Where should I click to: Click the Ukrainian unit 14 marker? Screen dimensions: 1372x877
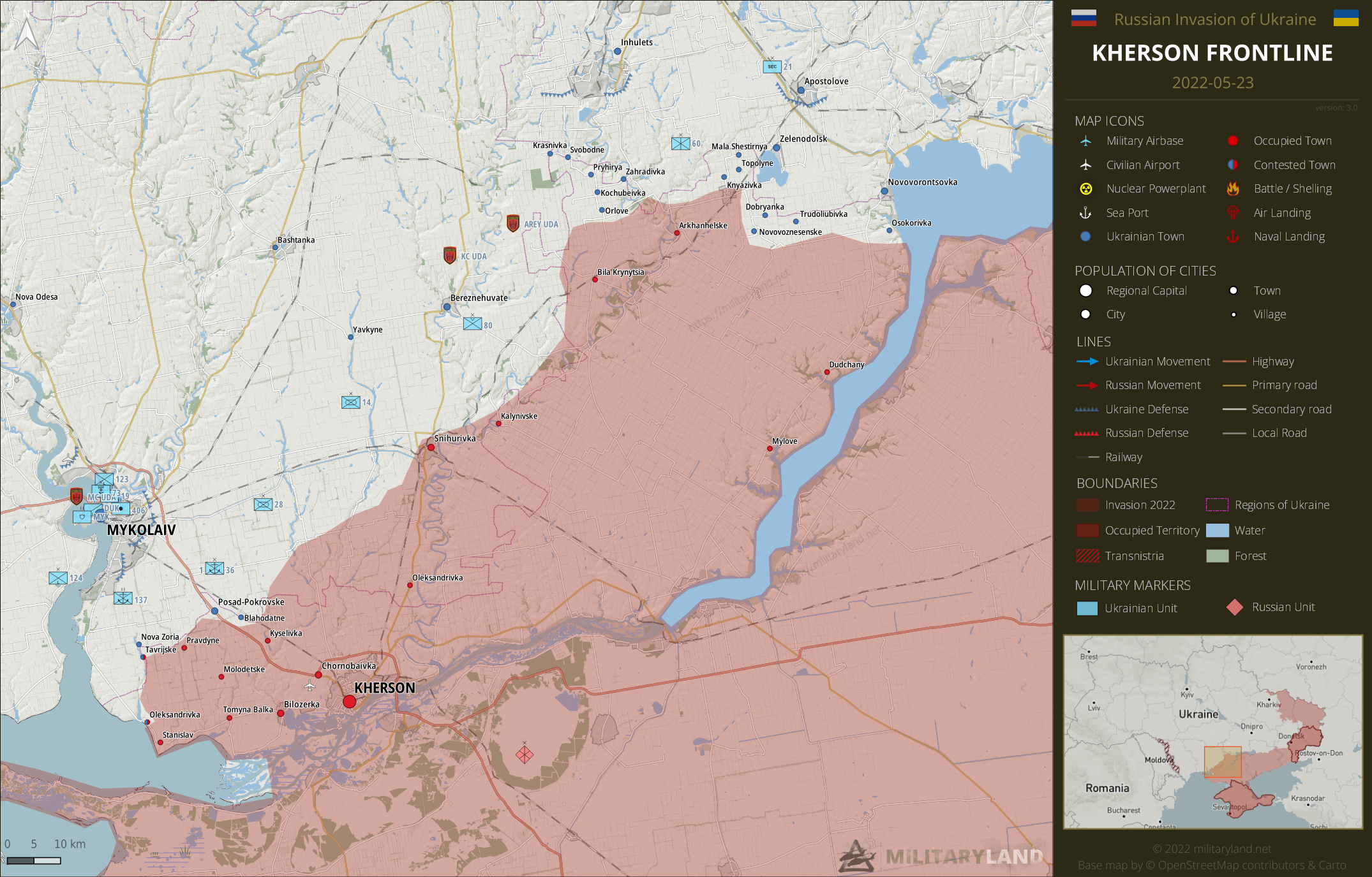pos(351,402)
